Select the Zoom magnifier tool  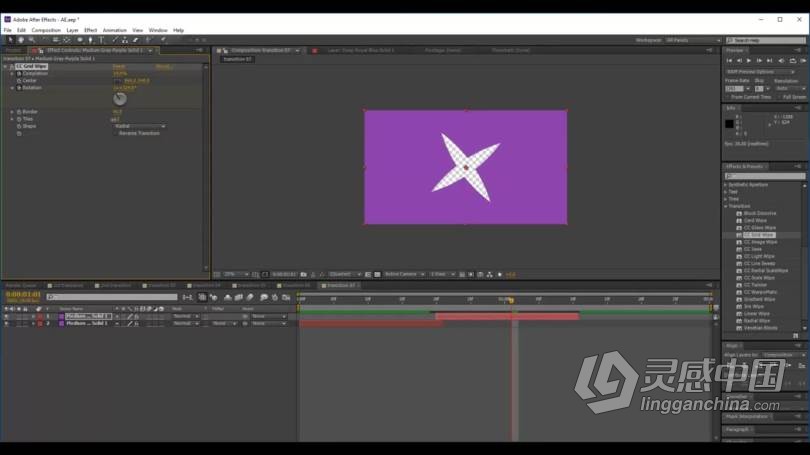coord(31,40)
